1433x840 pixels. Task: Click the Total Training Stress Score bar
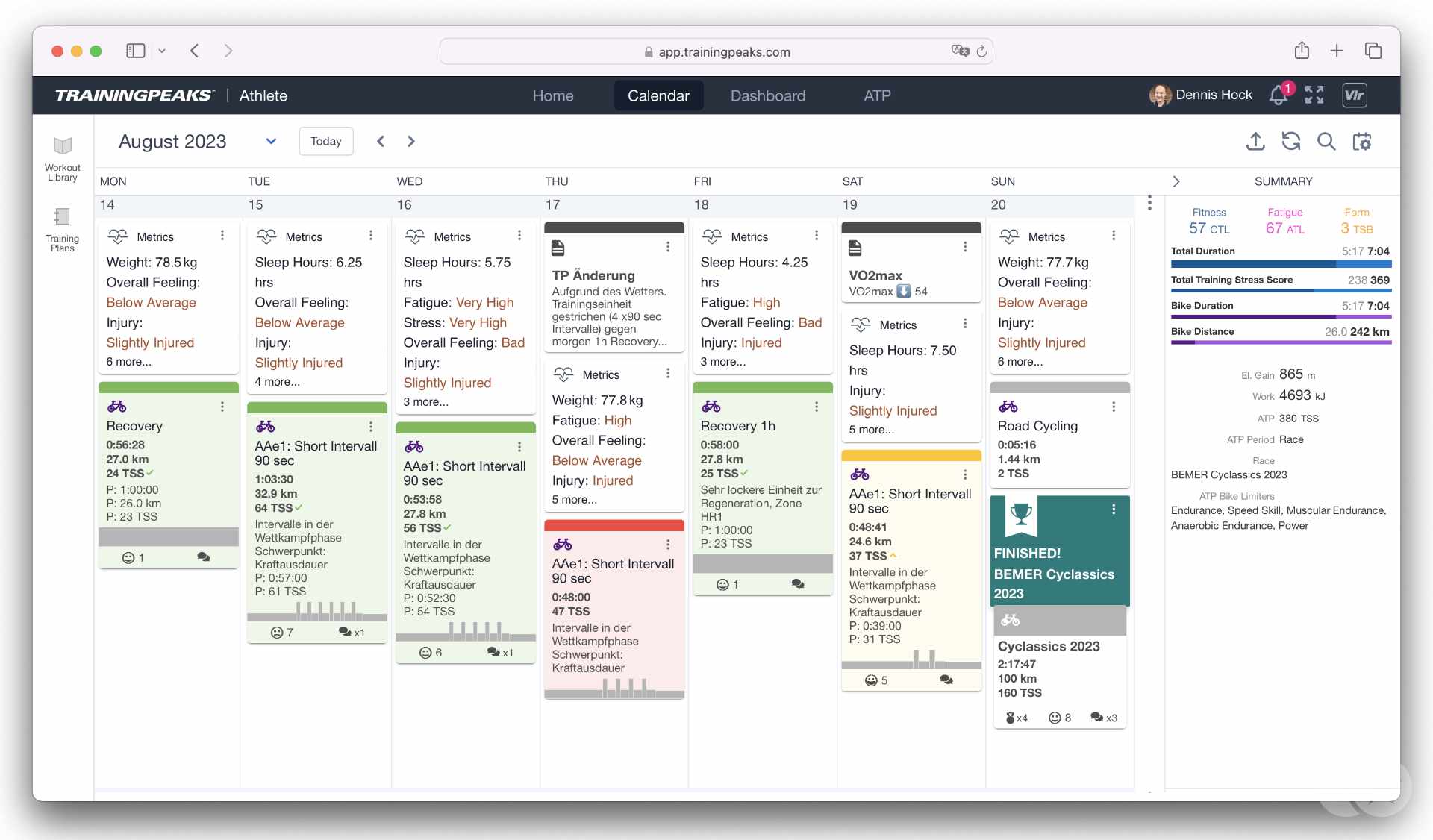click(x=1281, y=291)
